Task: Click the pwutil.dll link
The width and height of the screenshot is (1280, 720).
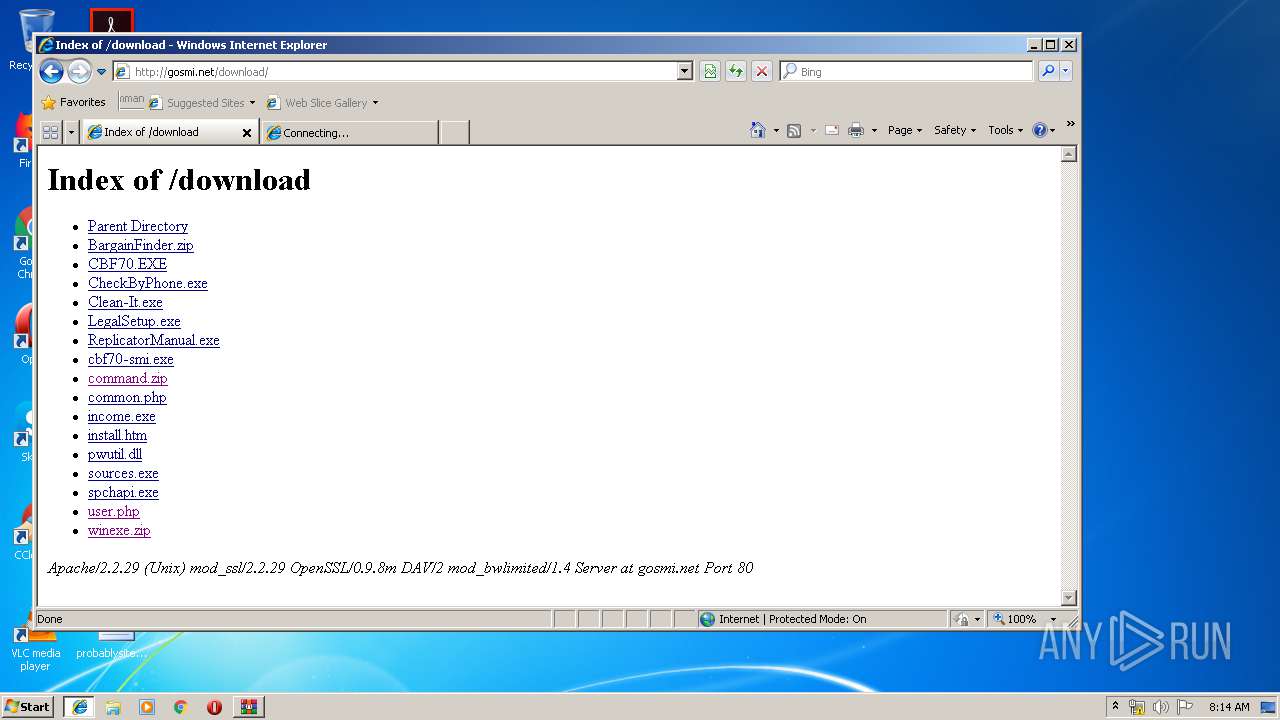Action: (115, 454)
